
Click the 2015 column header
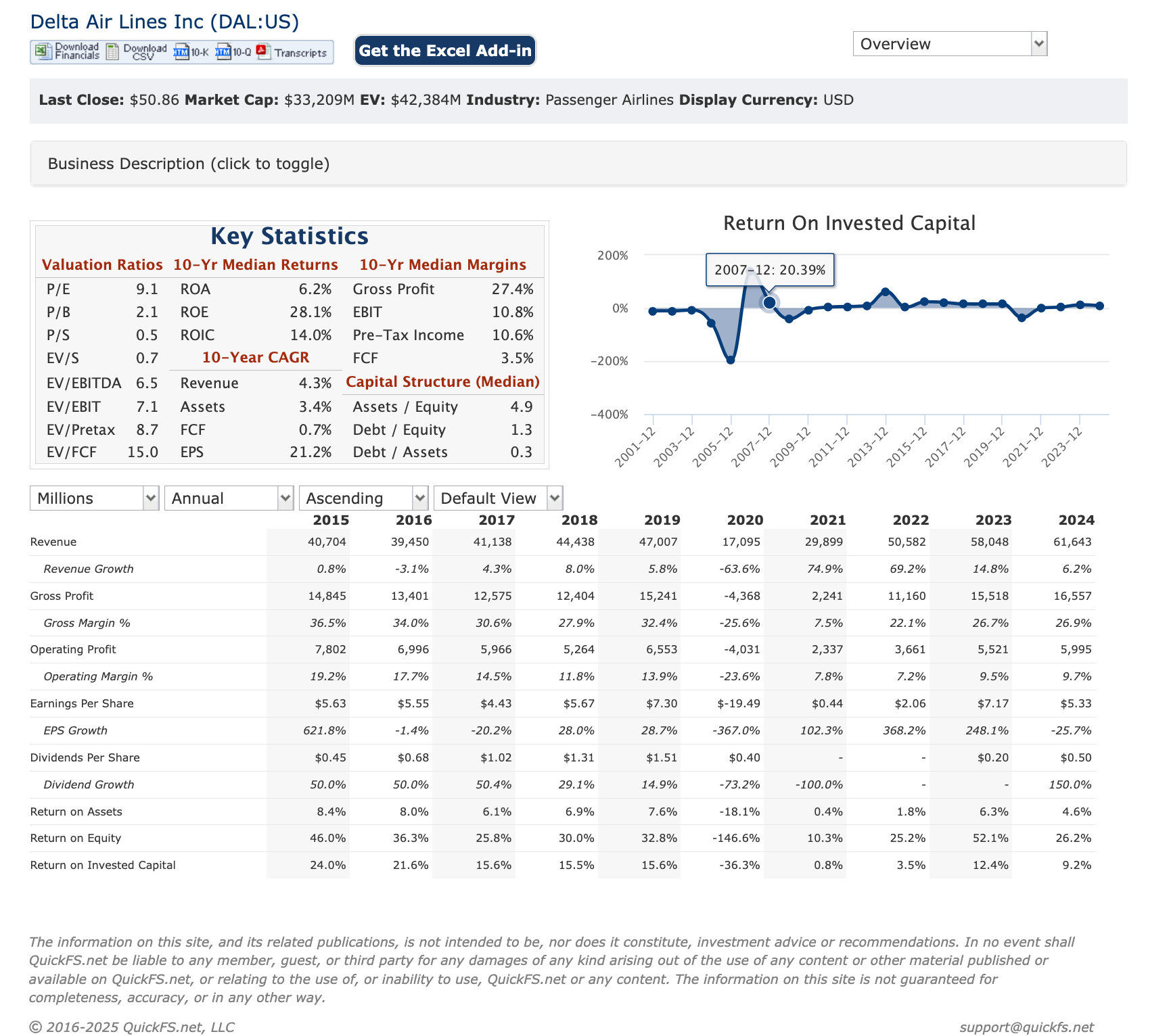click(331, 520)
